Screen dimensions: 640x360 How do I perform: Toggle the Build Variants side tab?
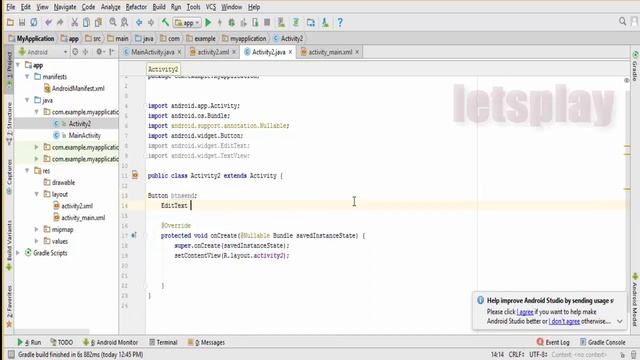tap(9, 246)
